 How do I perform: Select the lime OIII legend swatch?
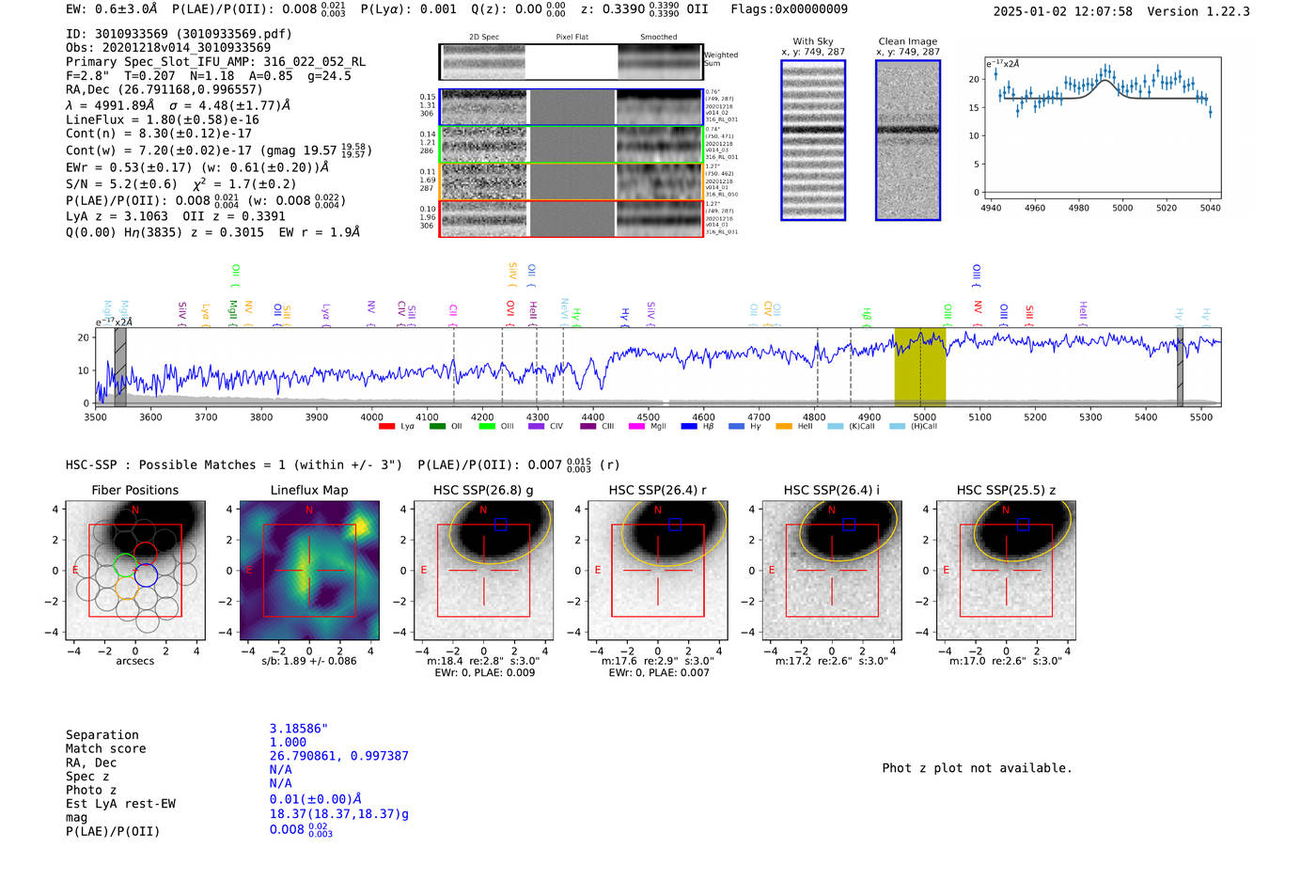coord(487,427)
